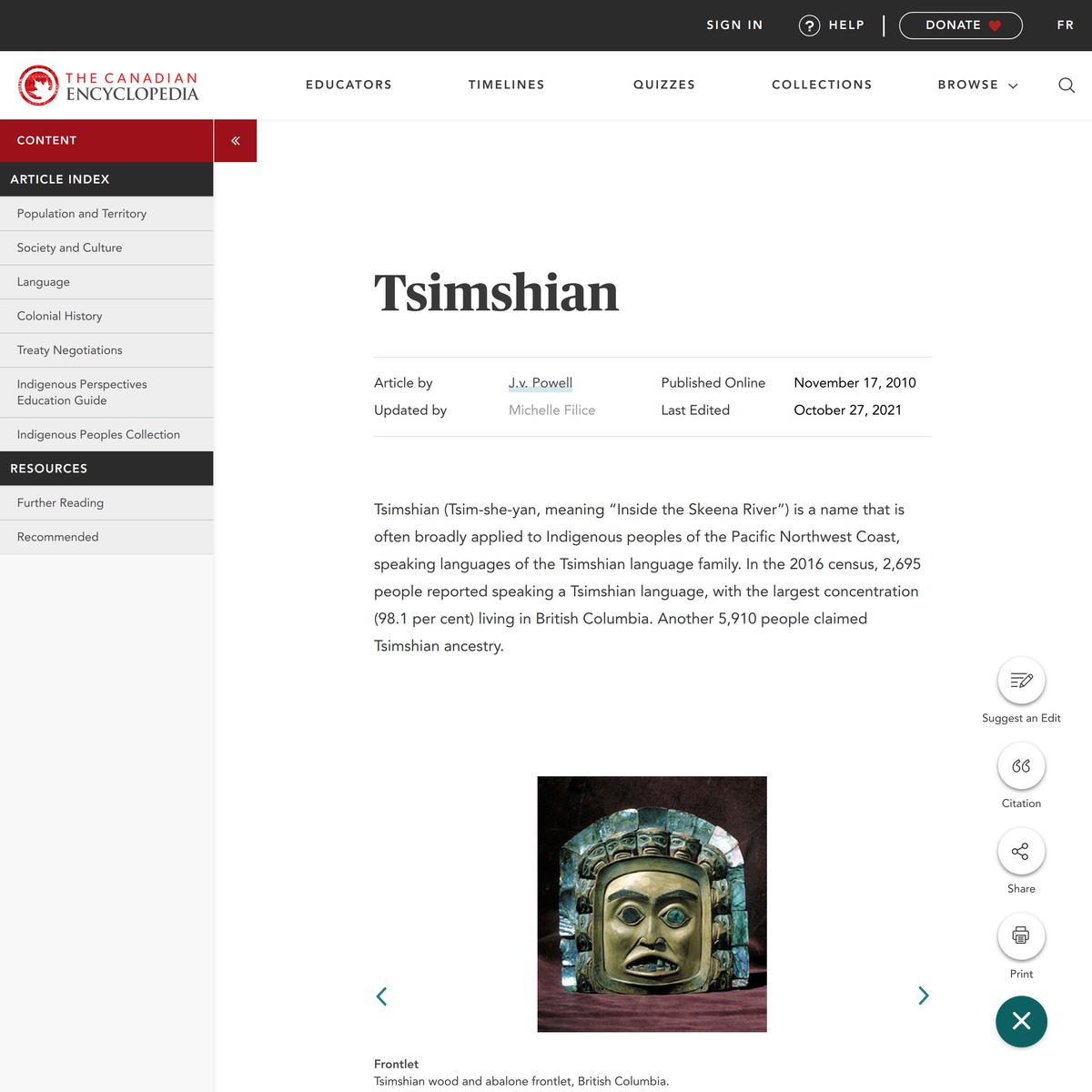This screenshot has width=1092, height=1092.
Task: Switch the site language to FR
Action: click(x=1065, y=25)
